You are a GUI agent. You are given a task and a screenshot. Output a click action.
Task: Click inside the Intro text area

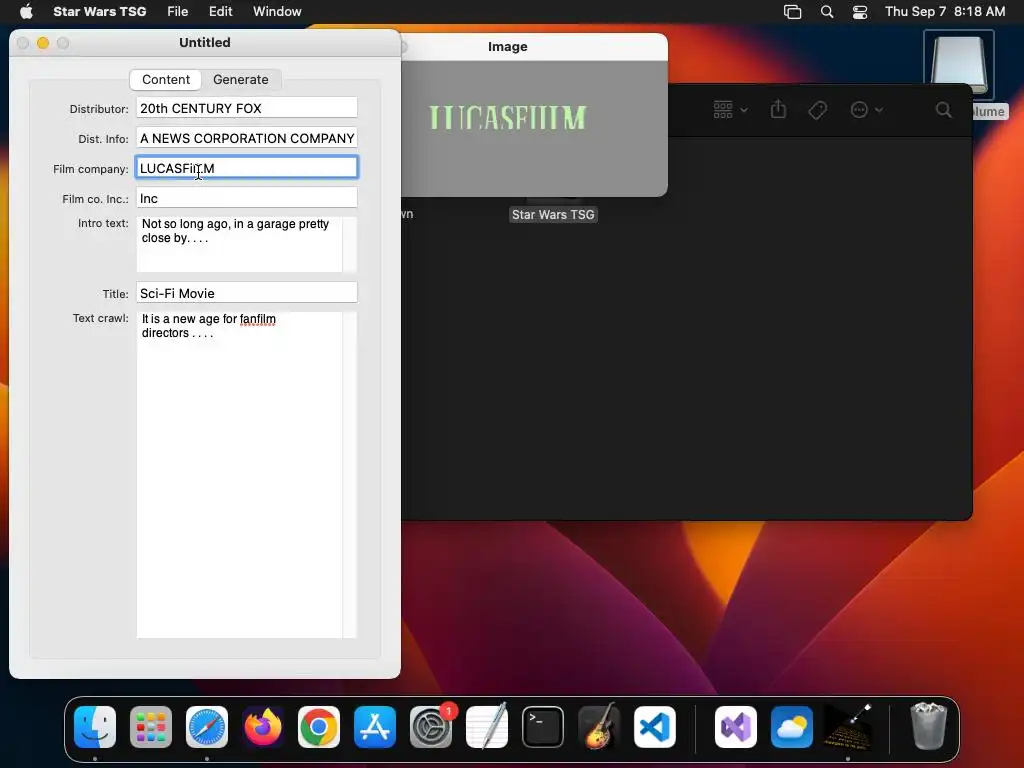coord(239,244)
